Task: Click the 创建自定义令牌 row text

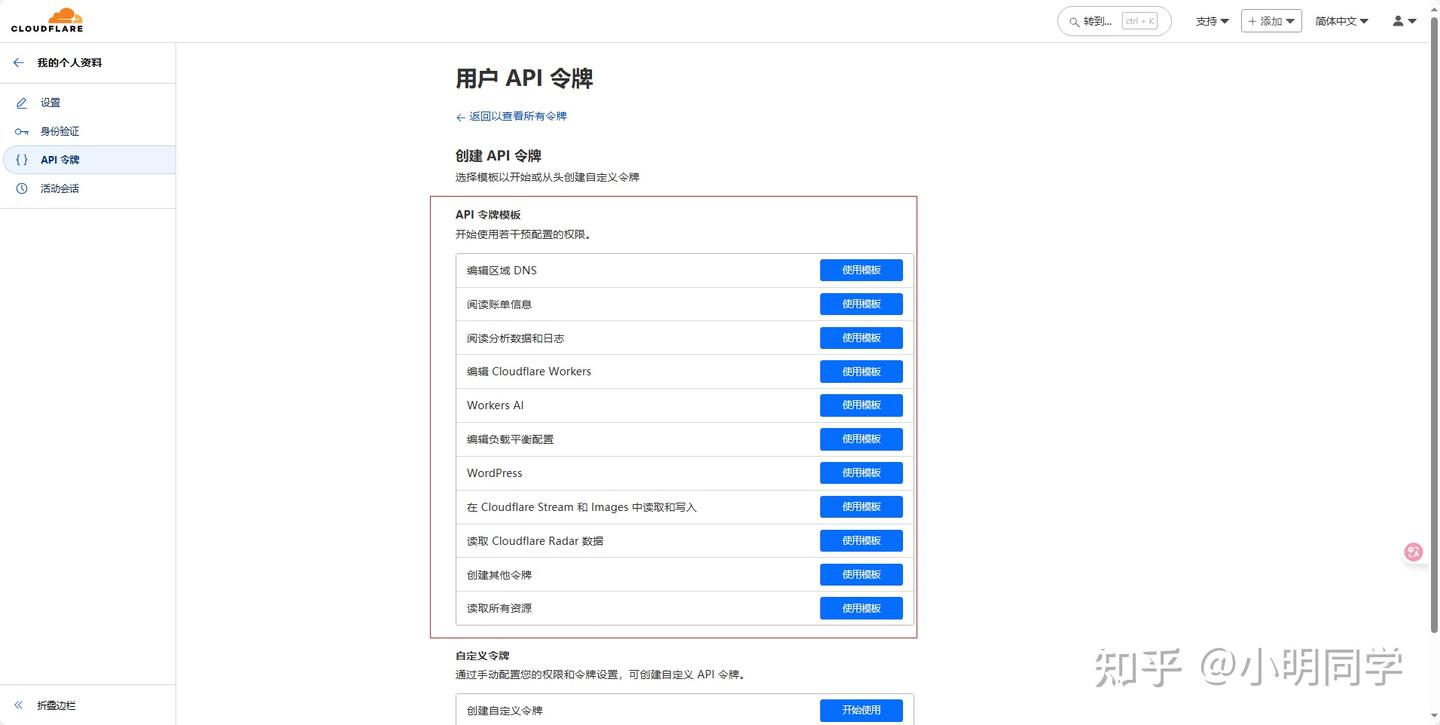Action: tap(505, 711)
